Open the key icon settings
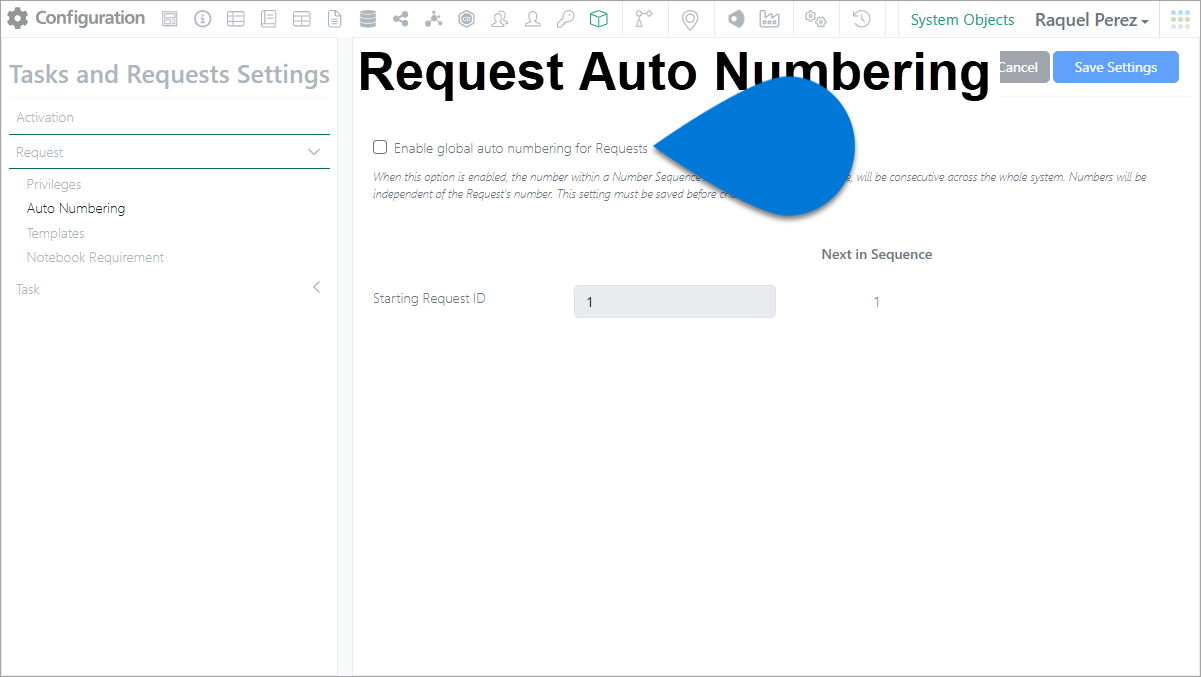The height and width of the screenshot is (677, 1201). tap(565, 19)
